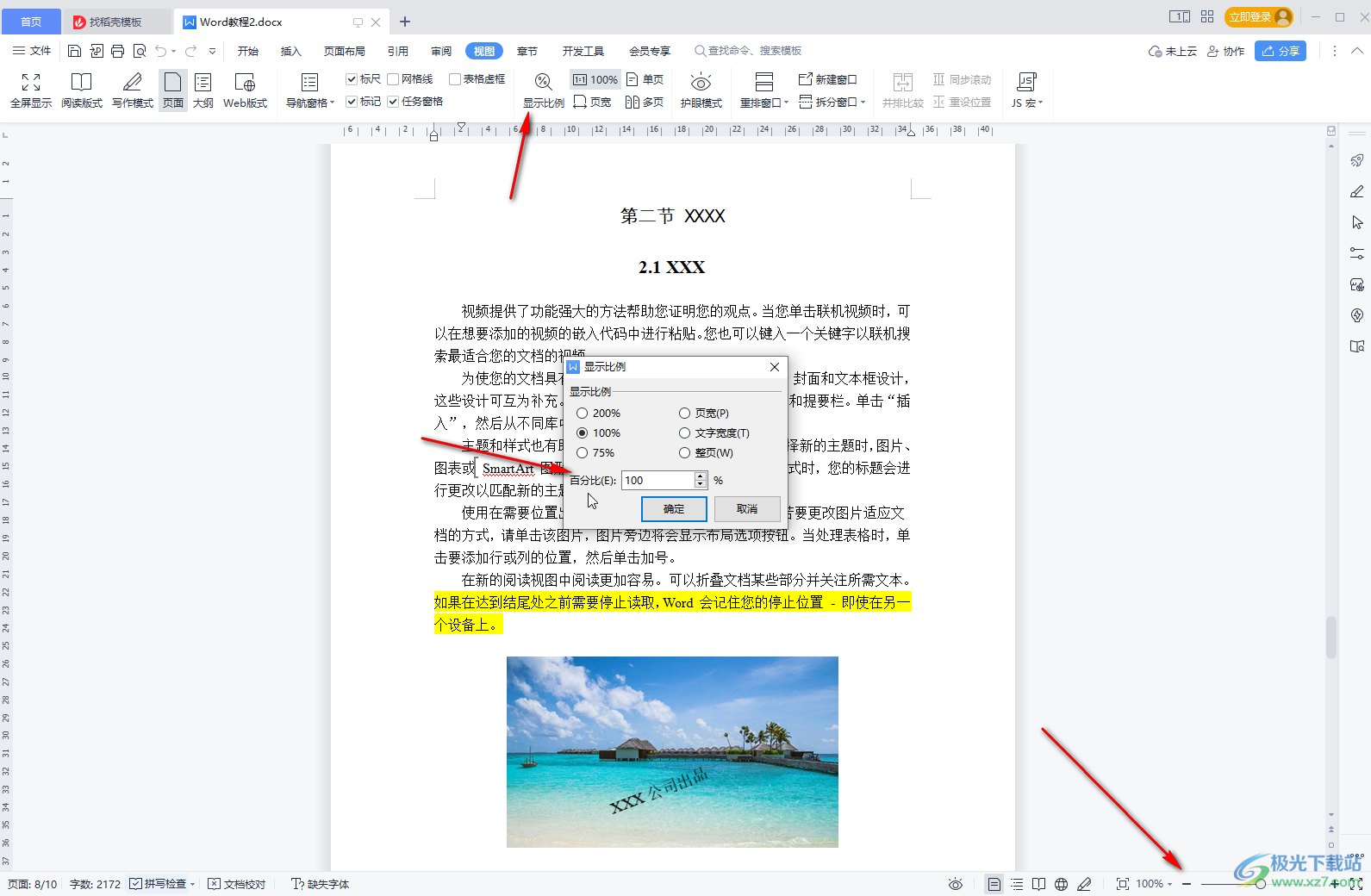Open 阅读版式 reading layout
Screen dimensions: 1371x896
click(82, 90)
